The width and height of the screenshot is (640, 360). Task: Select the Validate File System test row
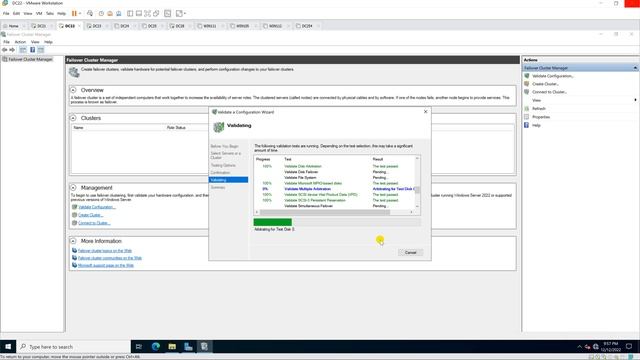tap(335, 178)
